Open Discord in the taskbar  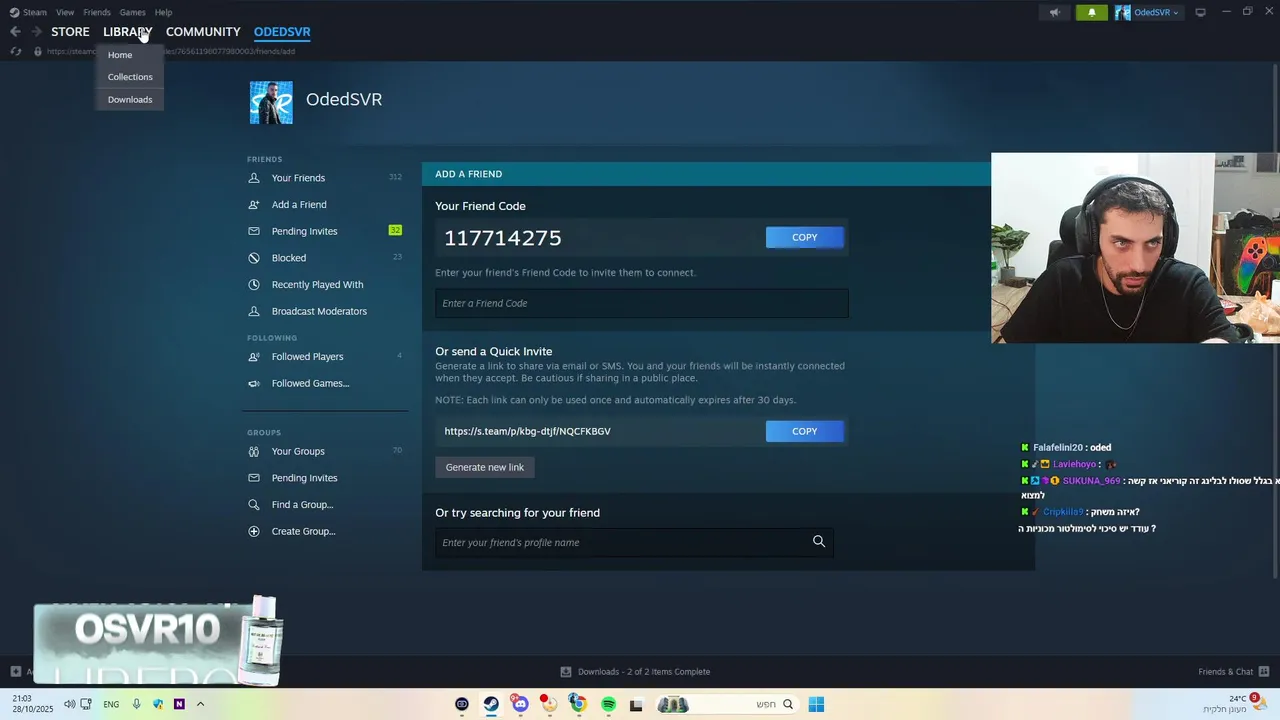pos(520,704)
